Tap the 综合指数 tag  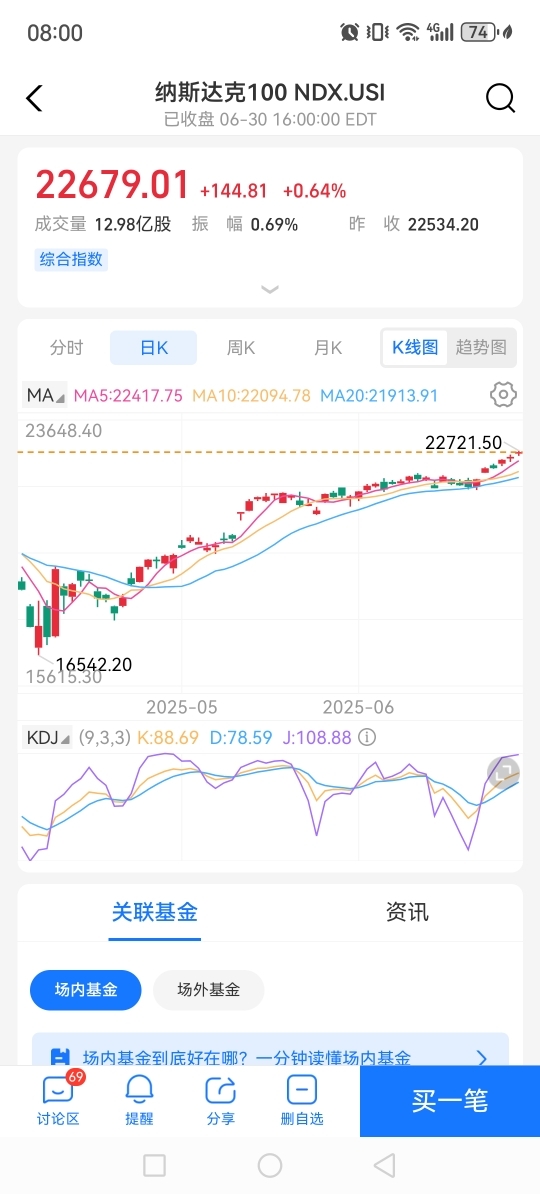[72, 259]
